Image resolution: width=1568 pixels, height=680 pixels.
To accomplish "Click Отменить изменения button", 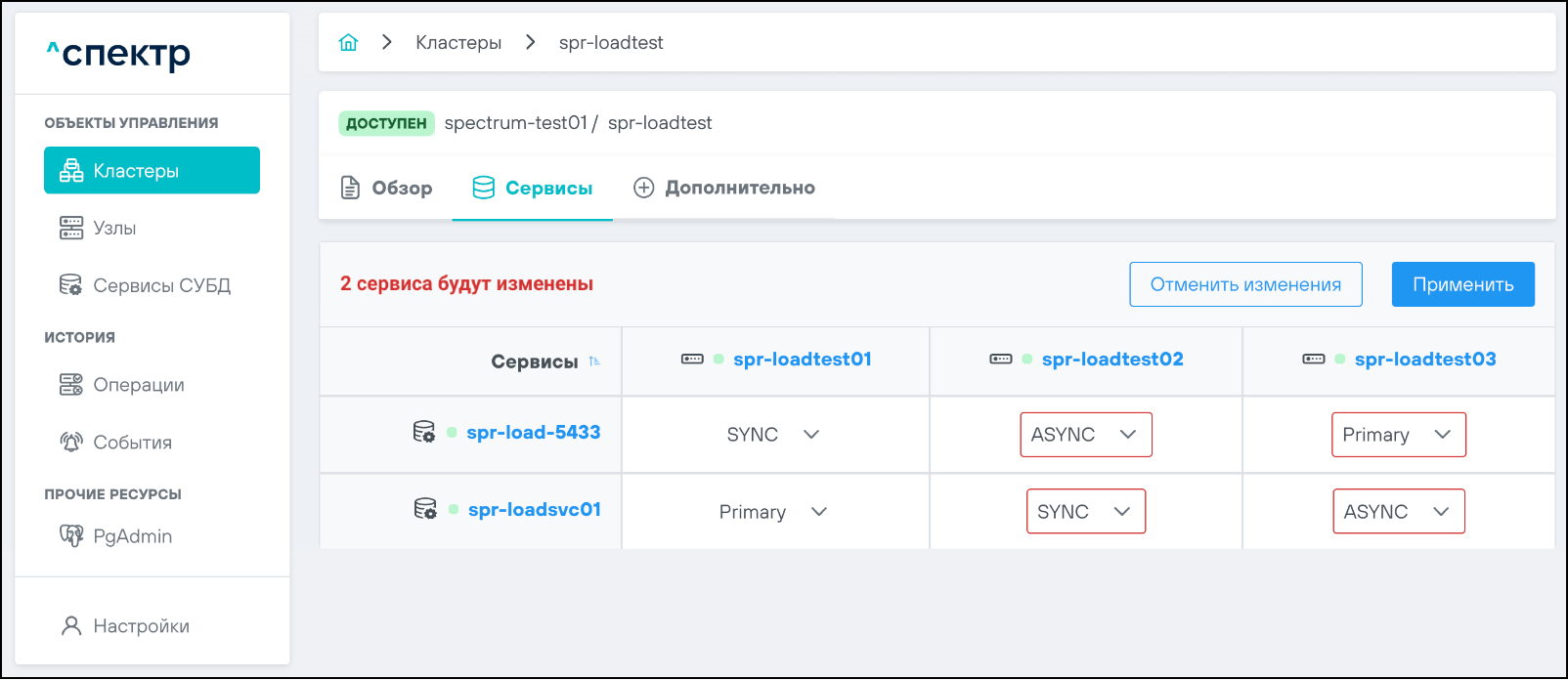I will point(1245,284).
